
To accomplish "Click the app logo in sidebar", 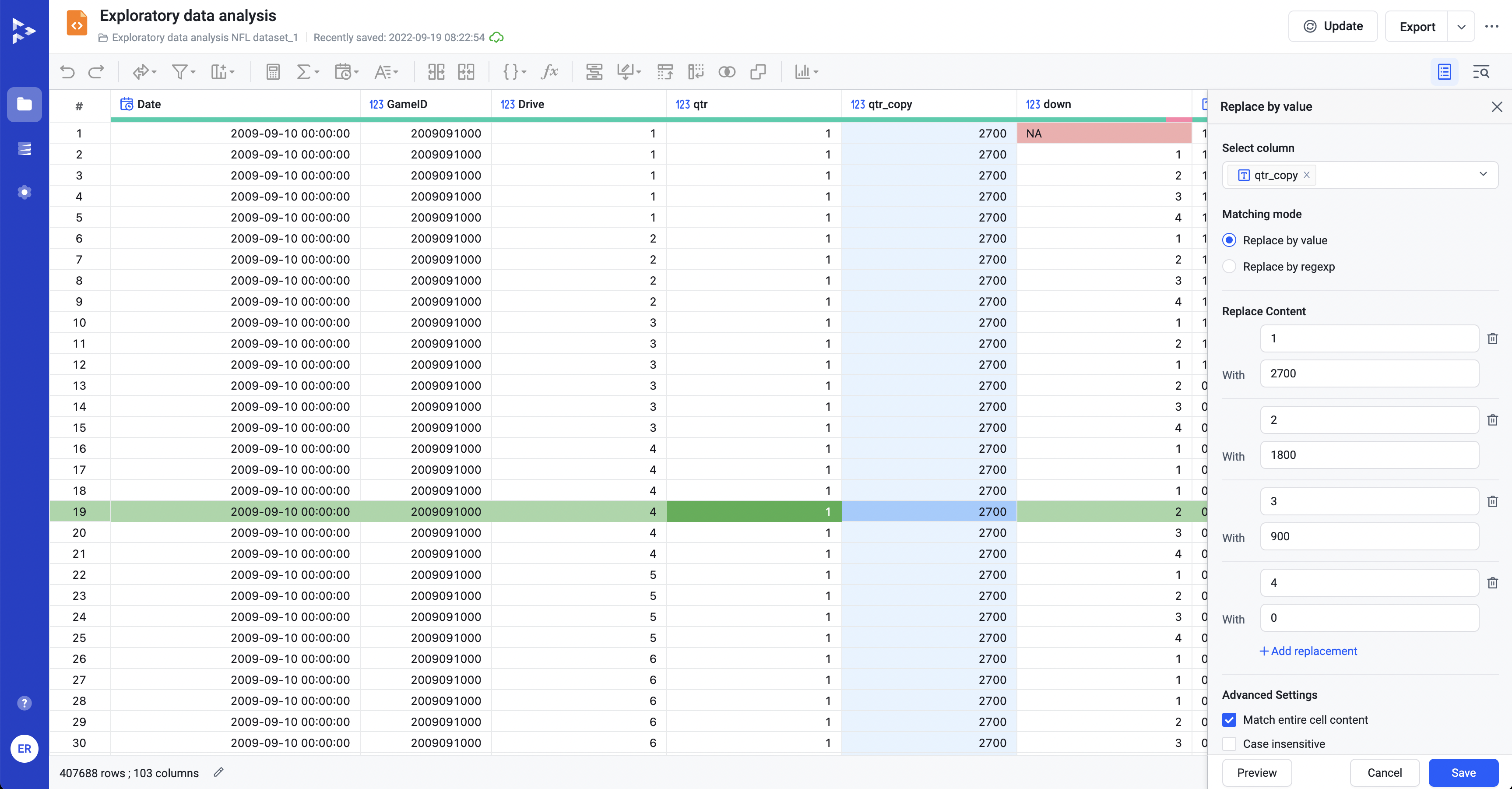I will (x=24, y=31).
